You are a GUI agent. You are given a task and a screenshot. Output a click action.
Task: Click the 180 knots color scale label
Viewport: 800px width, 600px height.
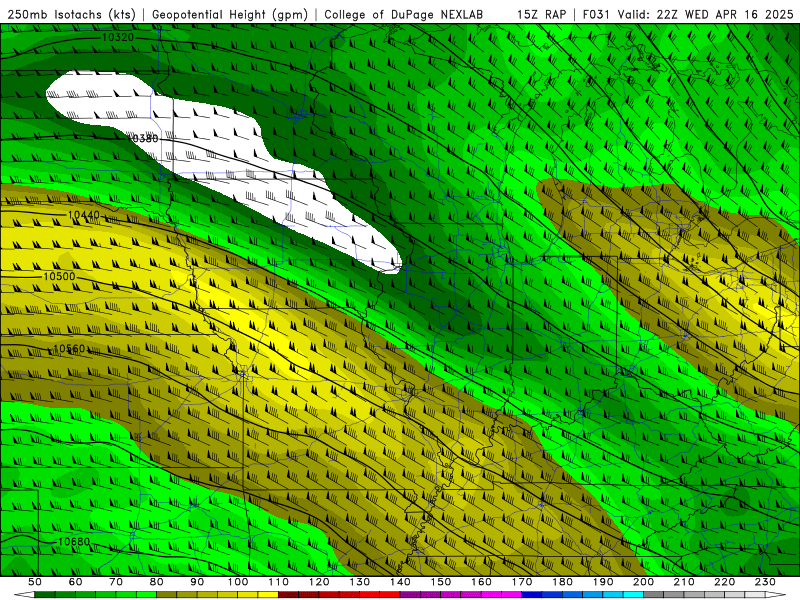(562, 582)
